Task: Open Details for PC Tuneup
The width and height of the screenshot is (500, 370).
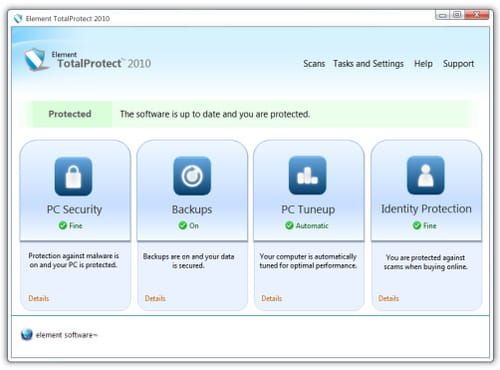Action: coord(272,298)
